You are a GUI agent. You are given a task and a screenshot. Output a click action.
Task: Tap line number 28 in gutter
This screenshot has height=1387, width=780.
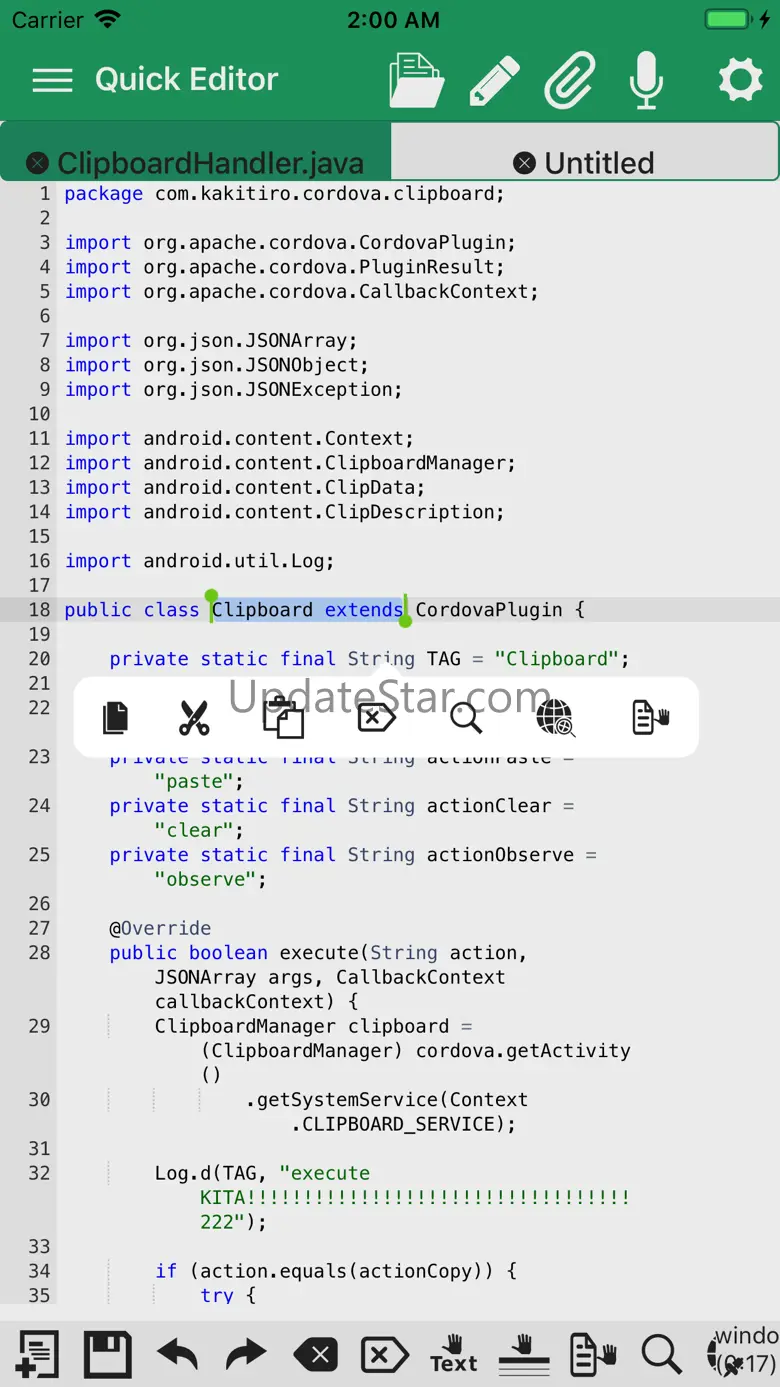[x=39, y=953]
